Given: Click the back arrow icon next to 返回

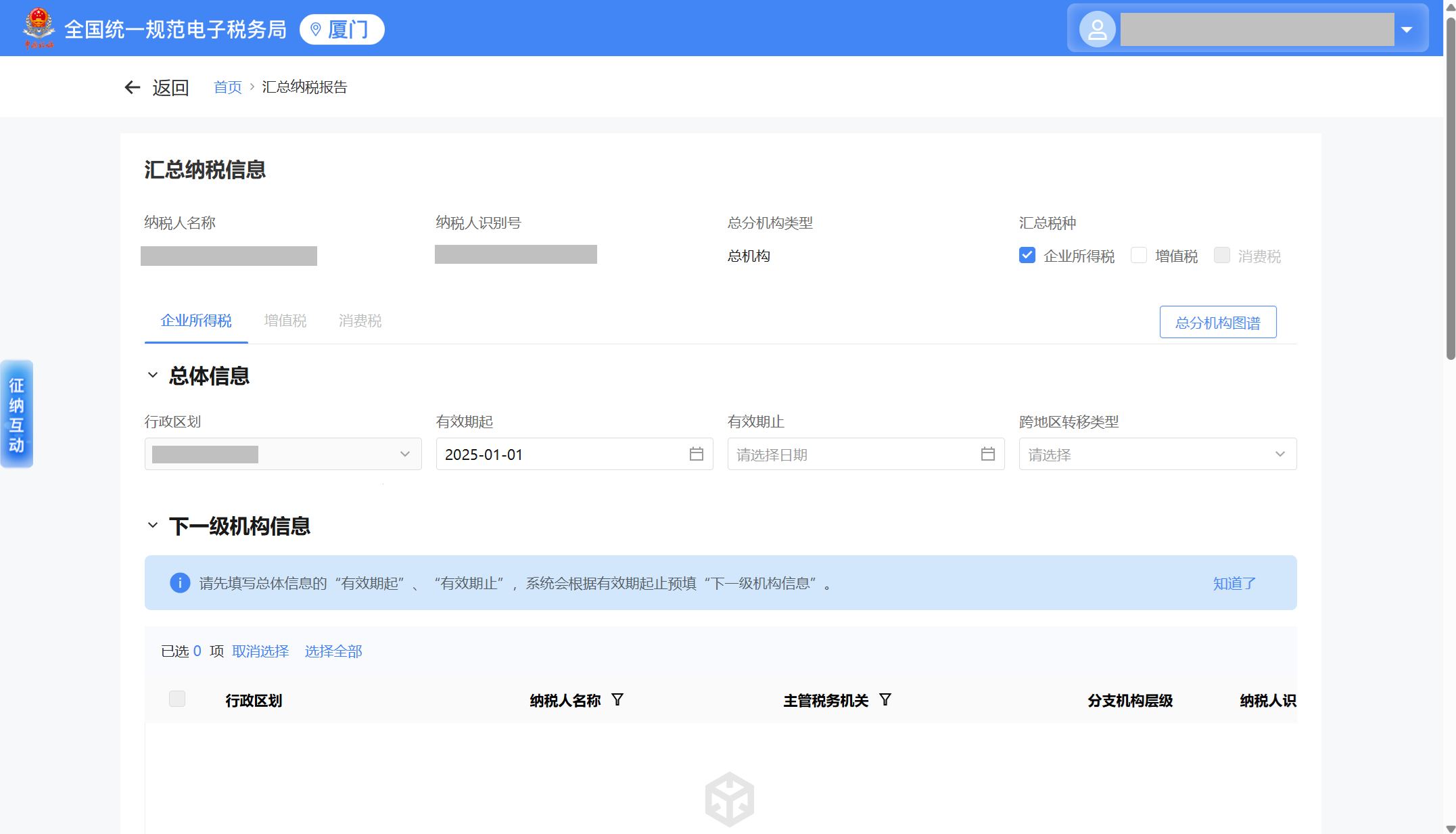Looking at the screenshot, I should point(133,87).
